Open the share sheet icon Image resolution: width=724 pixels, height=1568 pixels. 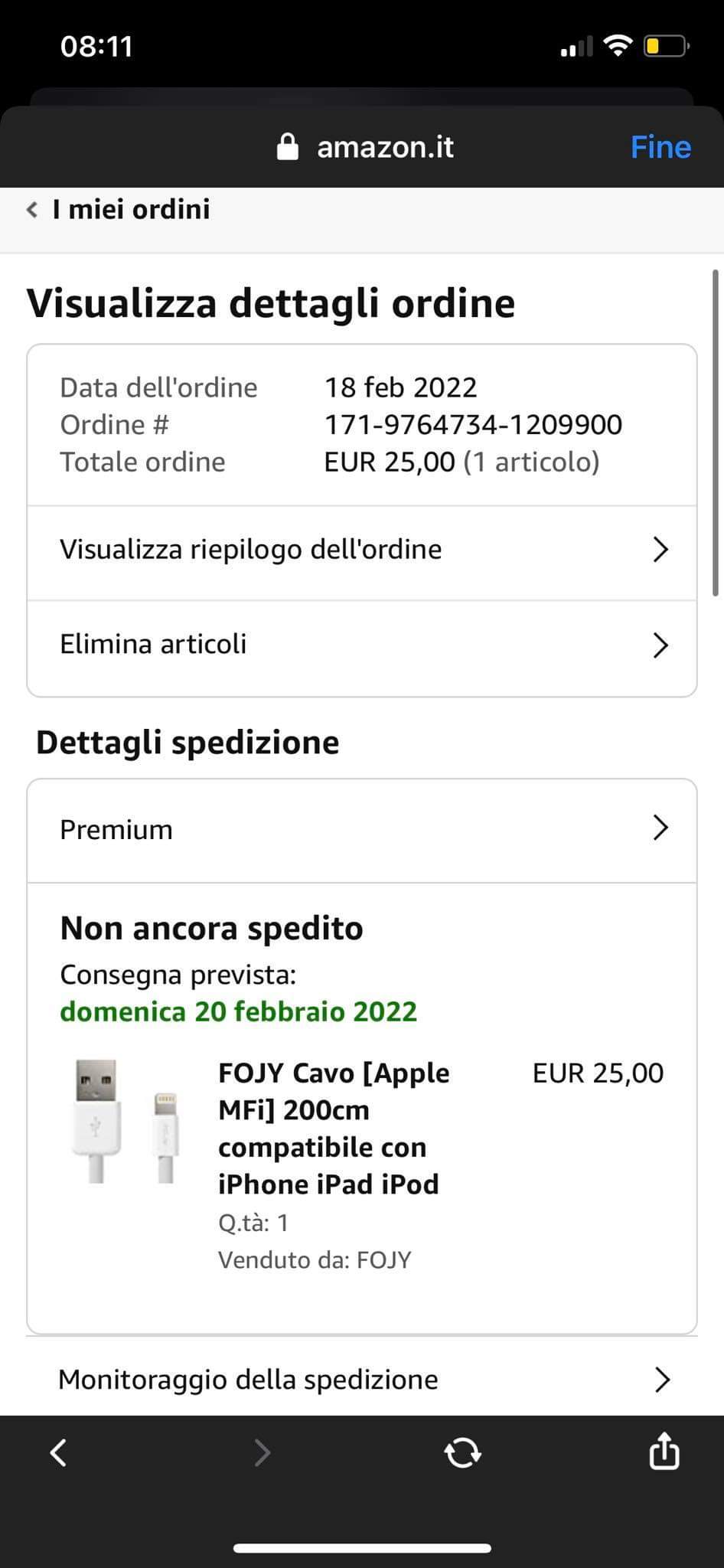[x=664, y=1451]
